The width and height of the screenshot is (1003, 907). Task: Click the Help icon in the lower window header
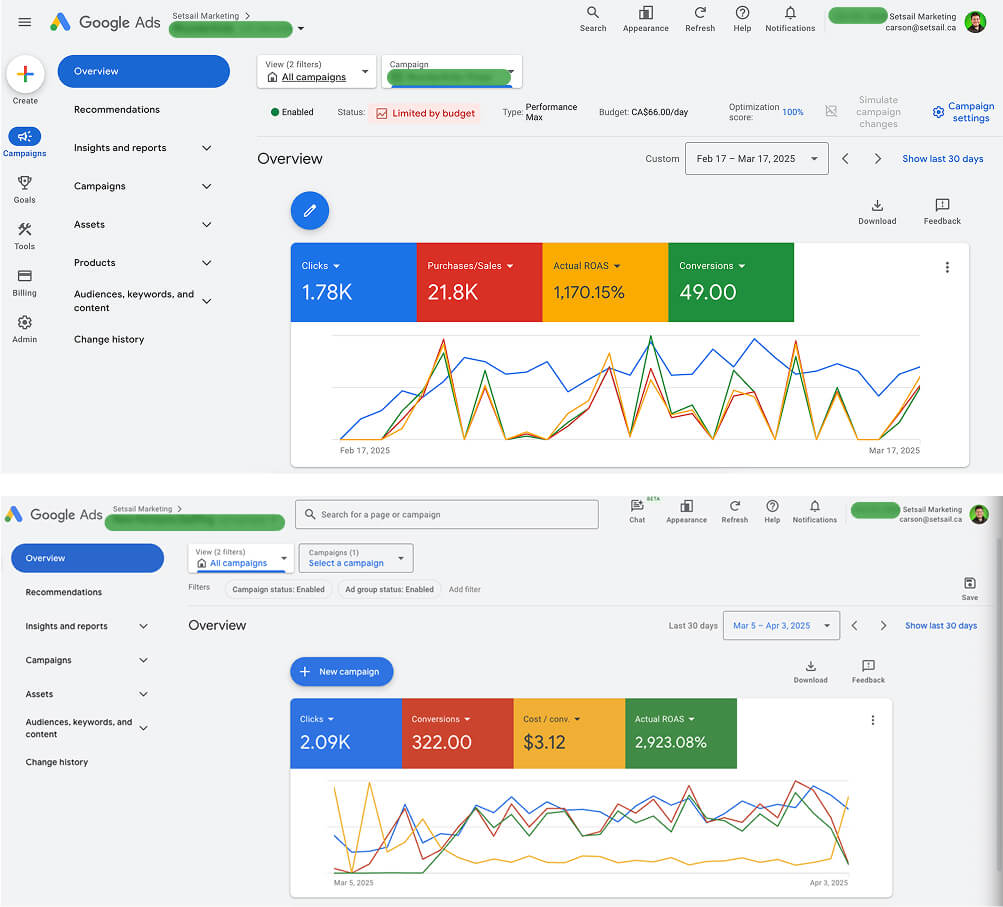pyautogui.click(x=772, y=506)
